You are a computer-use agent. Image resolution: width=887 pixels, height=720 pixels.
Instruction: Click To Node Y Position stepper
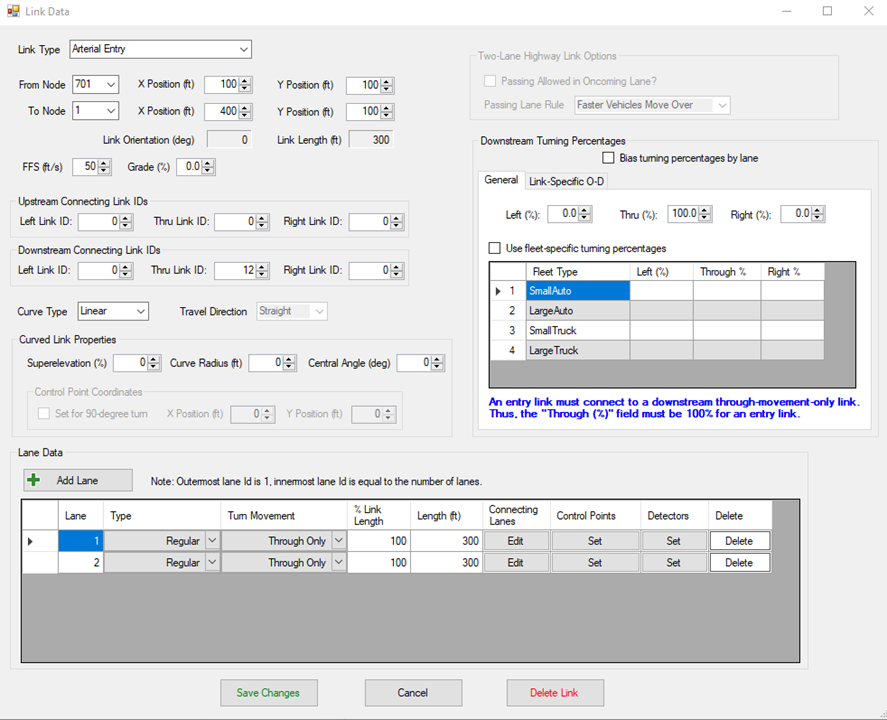pos(387,111)
